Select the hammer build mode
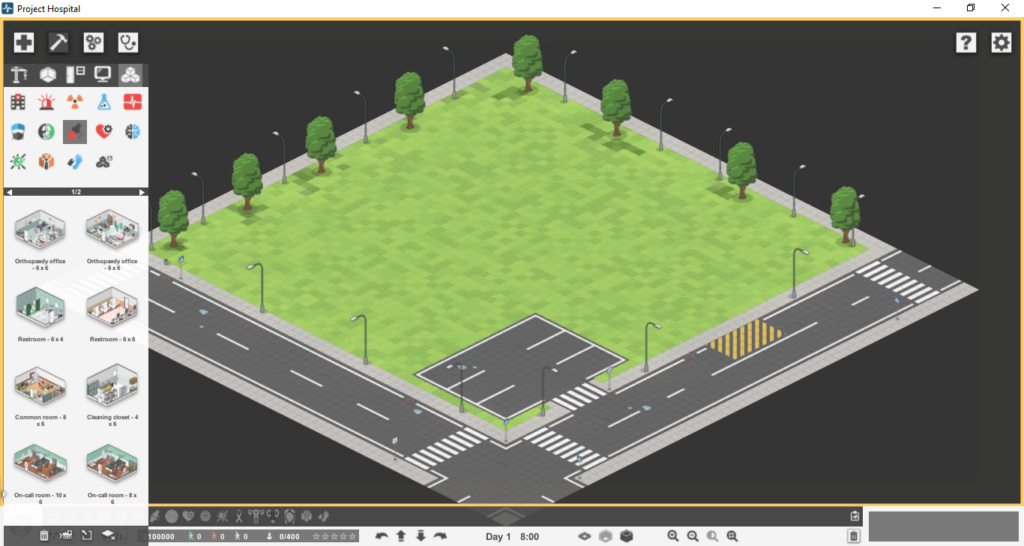The width and height of the screenshot is (1024, 546). click(58, 43)
